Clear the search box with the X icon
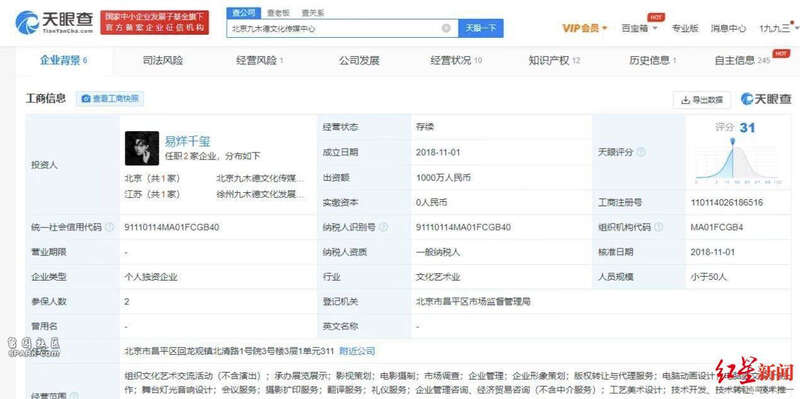The height and width of the screenshot is (399, 800). pos(446,29)
